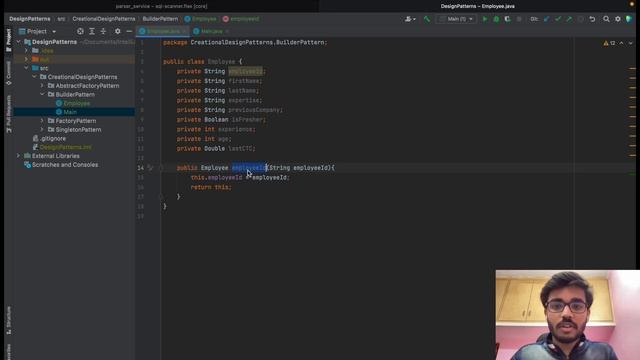Click DesignPatterns breadcrumb in navigation bar
The height and width of the screenshot is (360, 640).
point(30,19)
